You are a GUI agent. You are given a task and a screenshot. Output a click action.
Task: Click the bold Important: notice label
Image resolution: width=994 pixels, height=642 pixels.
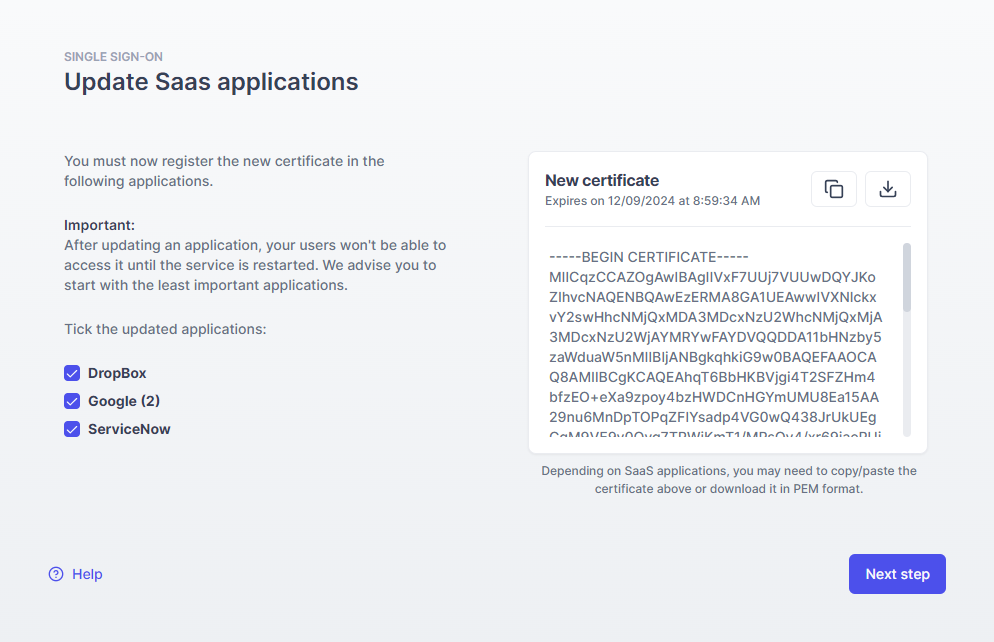coord(99,225)
